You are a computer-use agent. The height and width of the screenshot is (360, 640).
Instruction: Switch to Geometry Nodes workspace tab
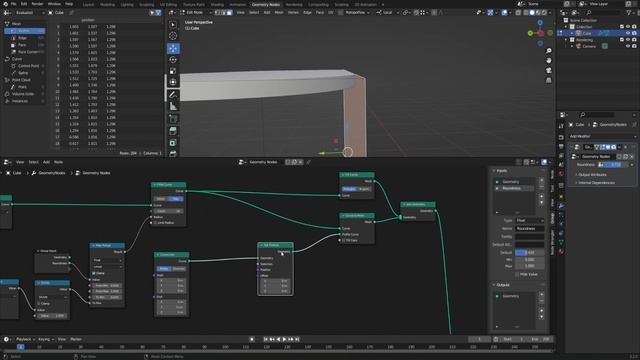(x=266, y=4)
